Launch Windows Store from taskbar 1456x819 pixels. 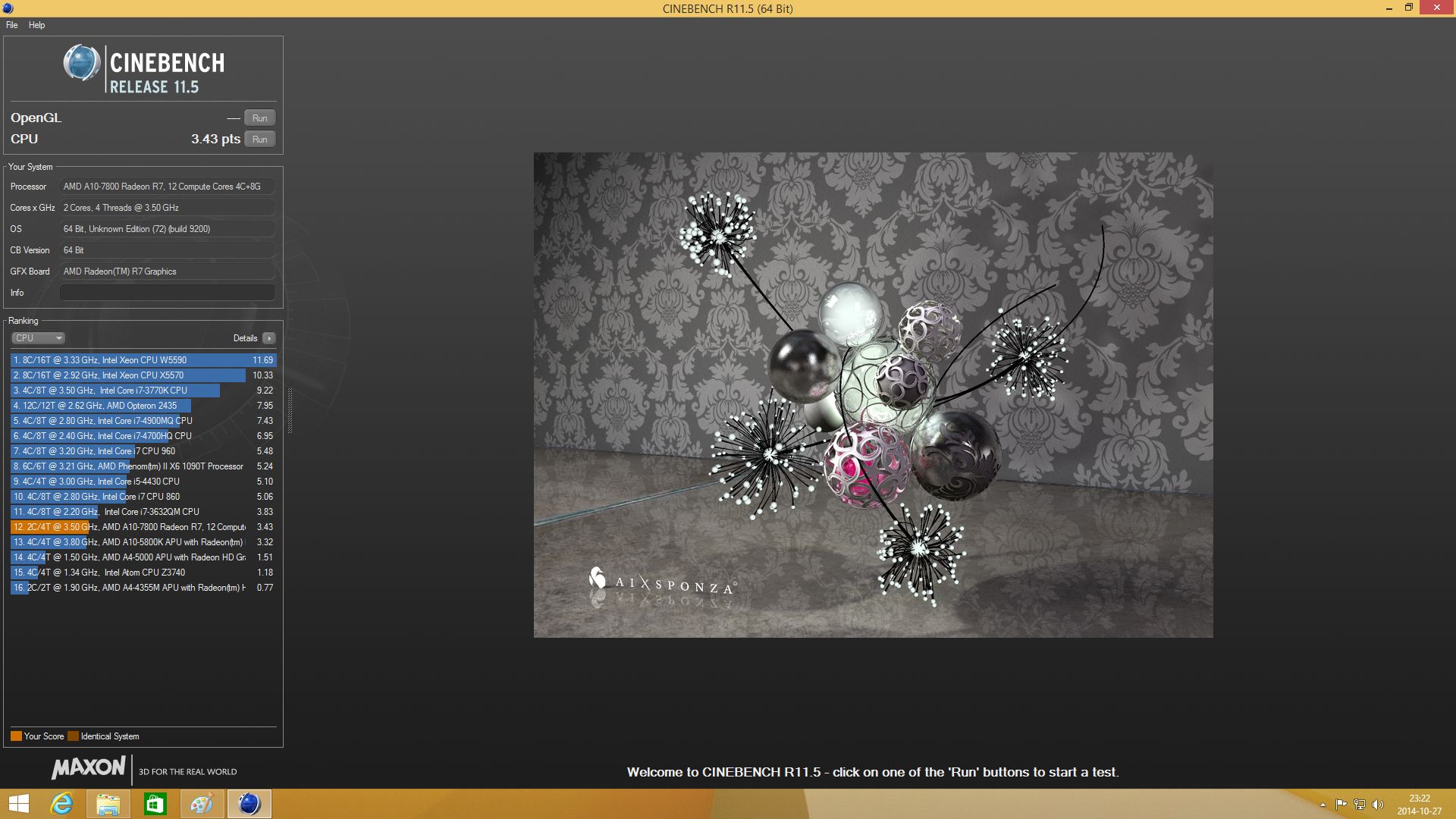pyautogui.click(x=155, y=804)
